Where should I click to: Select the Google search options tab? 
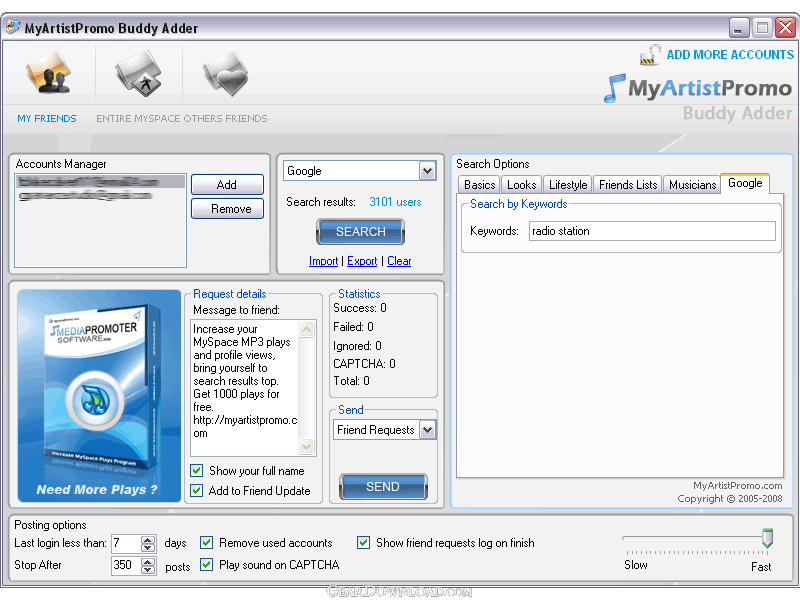(x=745, y=183)
